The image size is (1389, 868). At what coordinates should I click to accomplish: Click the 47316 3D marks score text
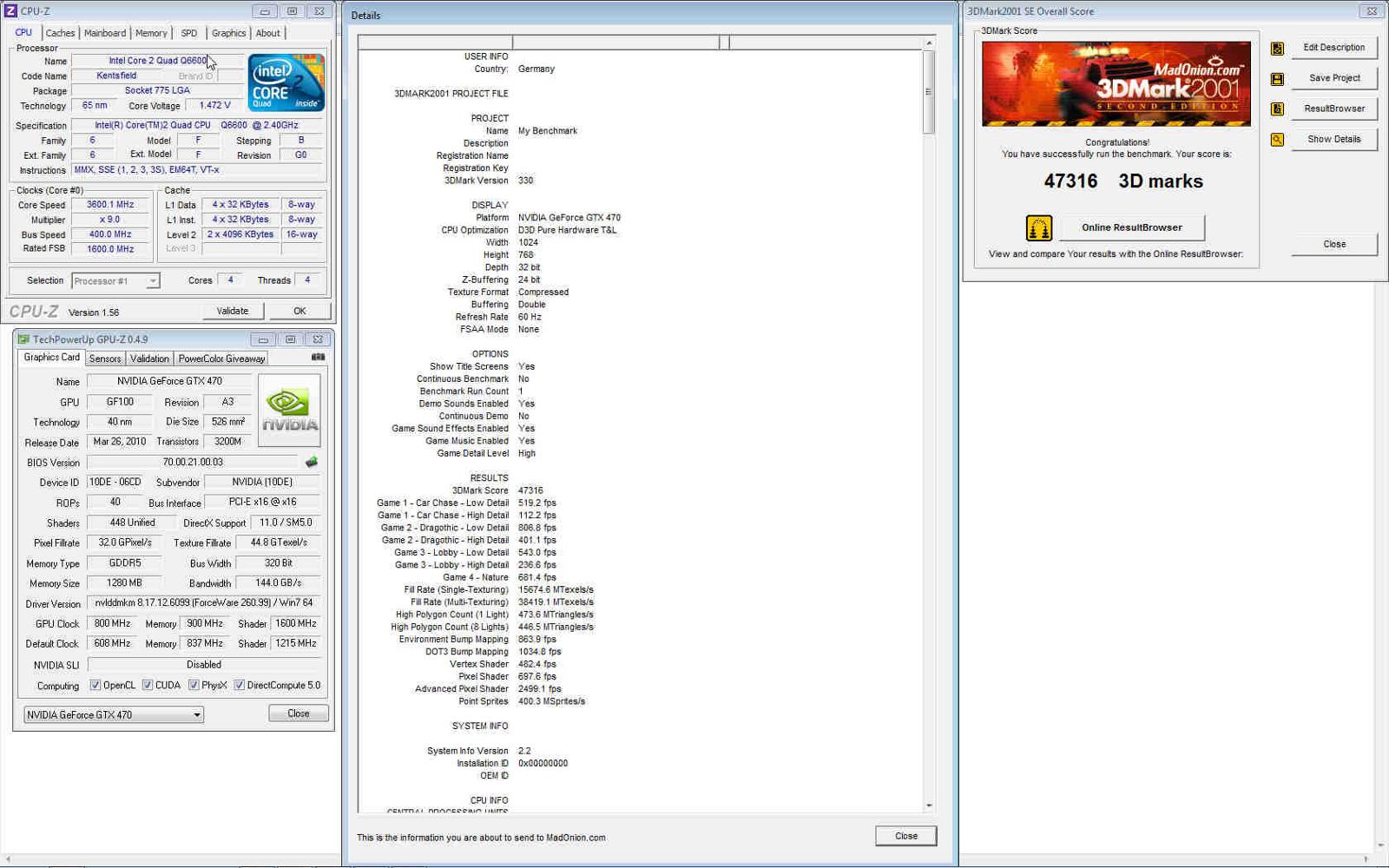point(1122,181)
